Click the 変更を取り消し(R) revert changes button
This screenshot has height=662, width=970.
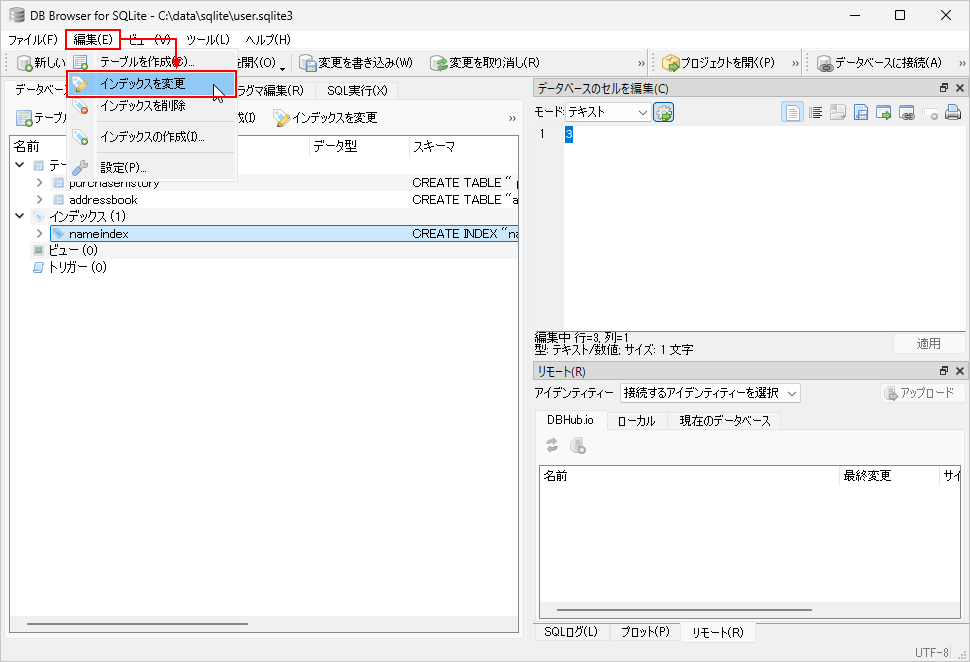pyautogui.click(x=485, y=63)
